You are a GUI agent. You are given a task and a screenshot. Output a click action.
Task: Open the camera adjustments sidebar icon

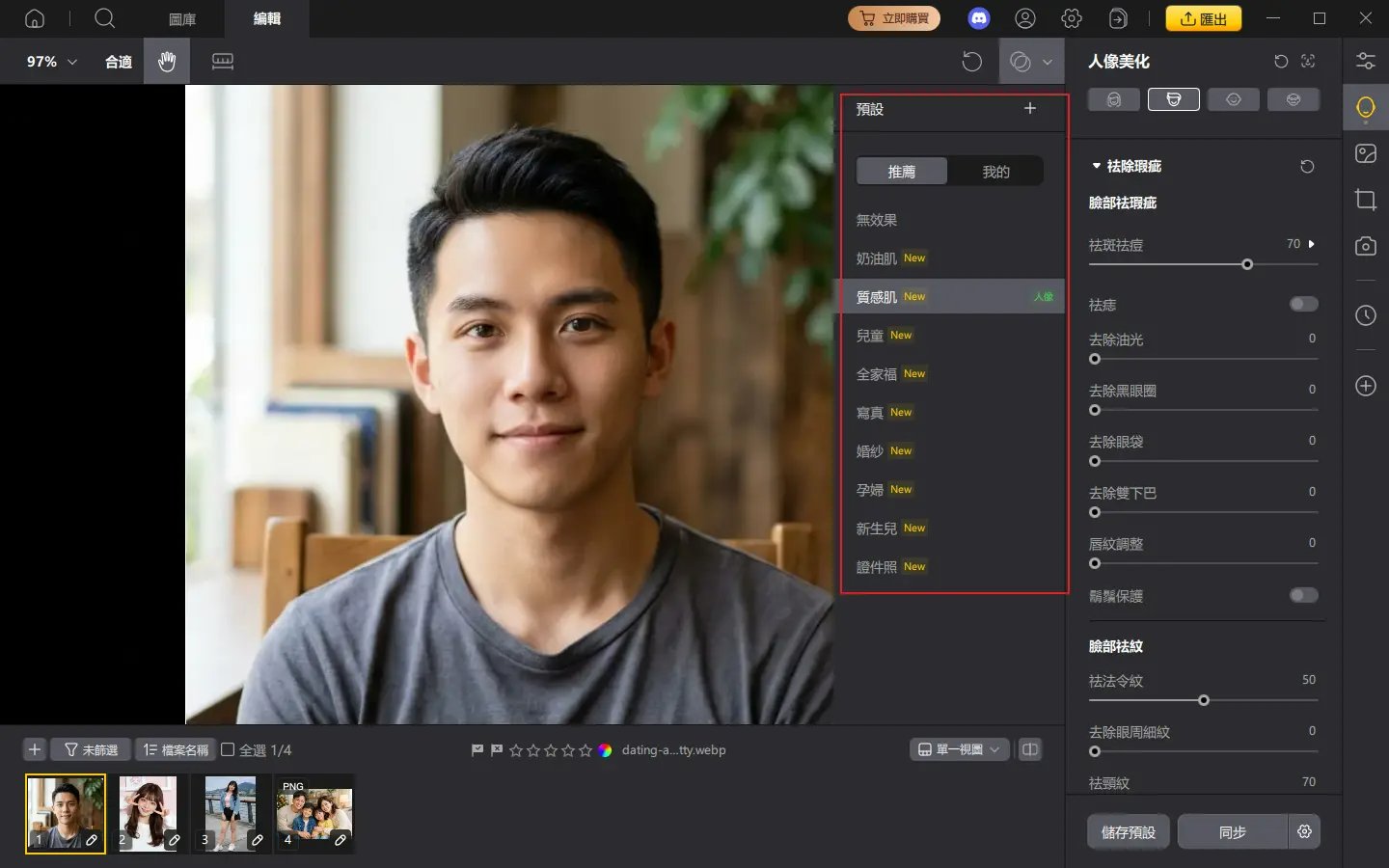(x=1366, y=246)
